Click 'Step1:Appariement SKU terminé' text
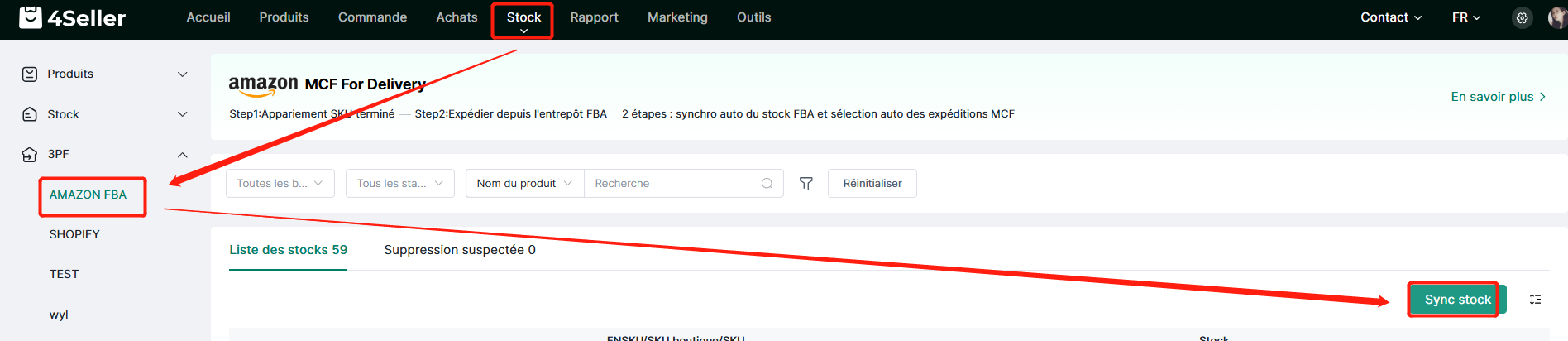The width and height of the screenshot is (1568, 341). 312,114
